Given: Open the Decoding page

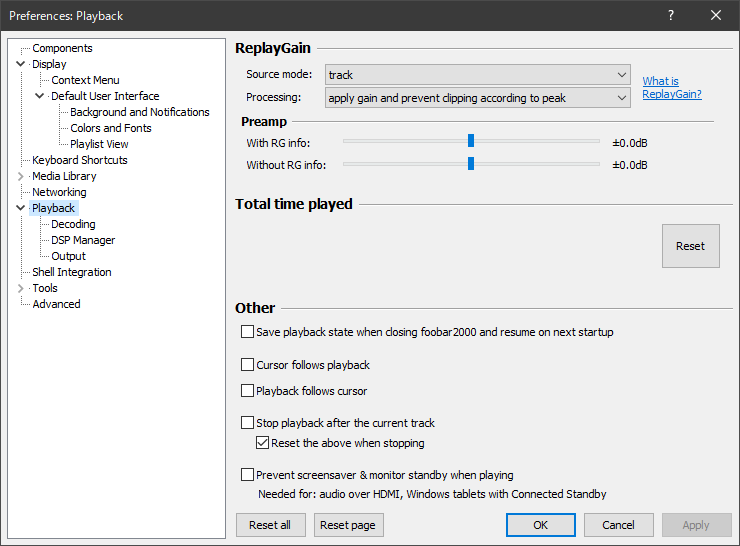Looking at the screenshot, I should coord(73,224).
